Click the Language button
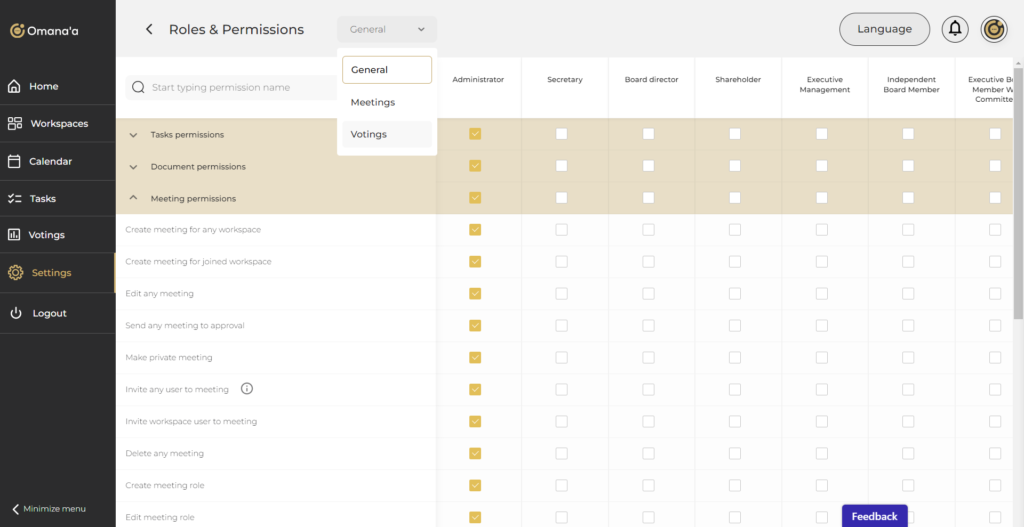Viewport: 1024px width, 527px height. pyautogui.click(x=884, y=29)
